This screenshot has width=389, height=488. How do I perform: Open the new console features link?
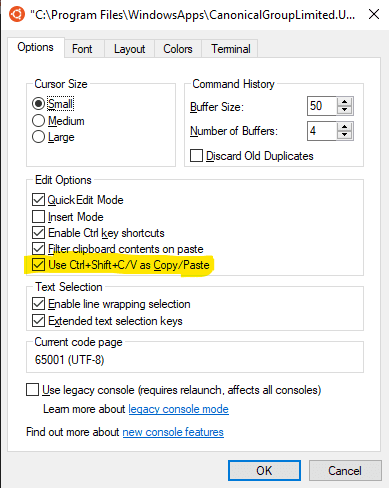pos(173,432)
